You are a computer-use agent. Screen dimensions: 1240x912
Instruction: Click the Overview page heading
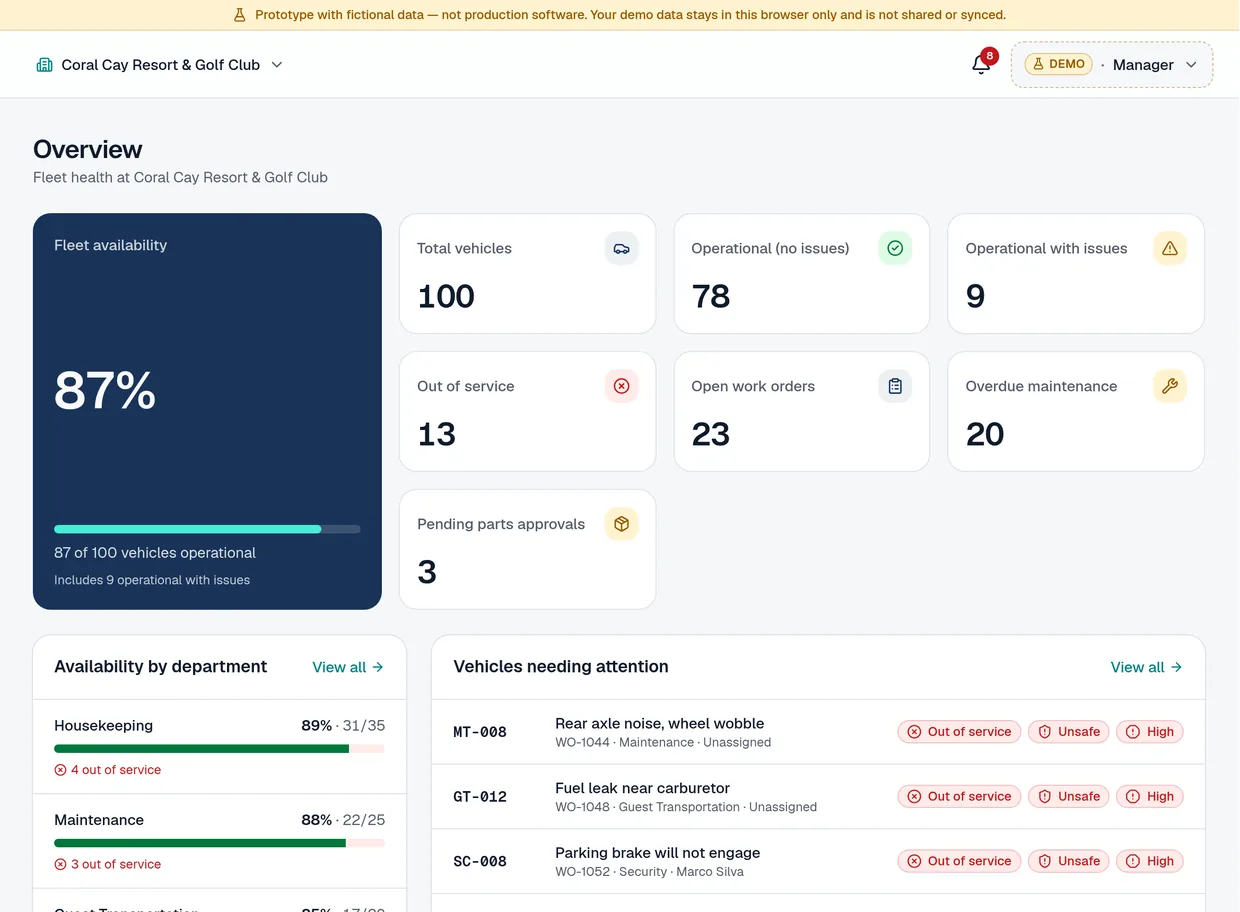click(x=88, y=150)
